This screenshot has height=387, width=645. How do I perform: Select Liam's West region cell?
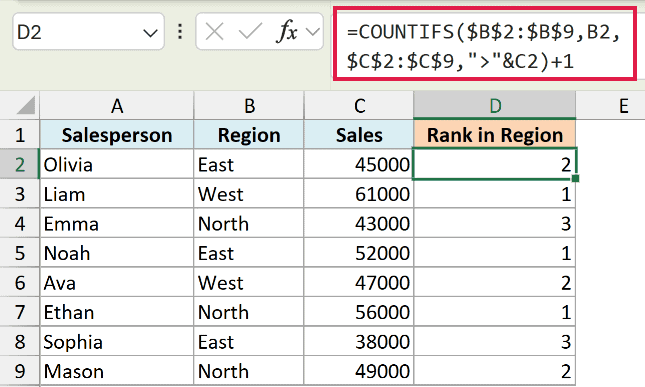pyautogui.click(x=249, y=194)
